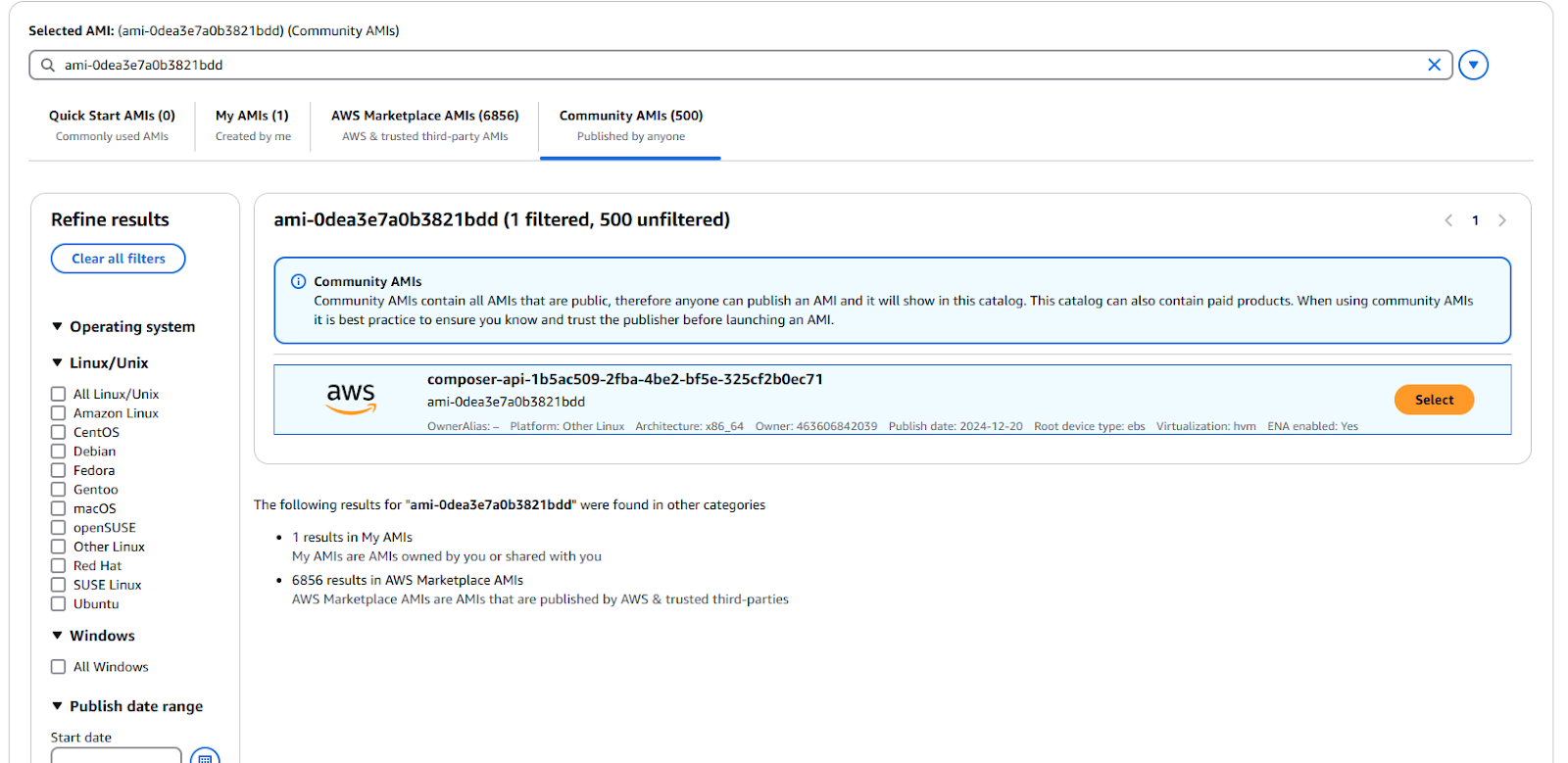Switch to AWS Marketplace AMIs tab
The width and height of the screenshot is (1568, 763).
point(424,125)
